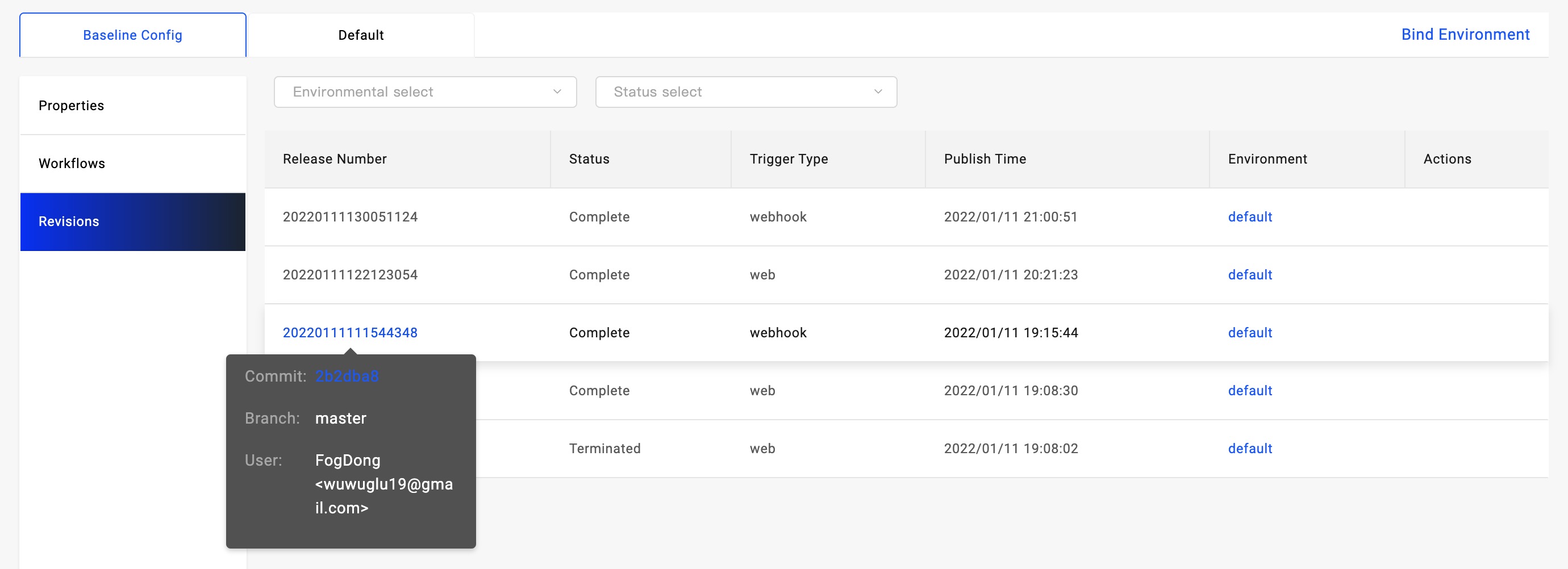The width and height of the screenshot is (1568, 569).
Task: Click commit hash 2b2dba8 in tooltip
Action: tap(347, 376)
